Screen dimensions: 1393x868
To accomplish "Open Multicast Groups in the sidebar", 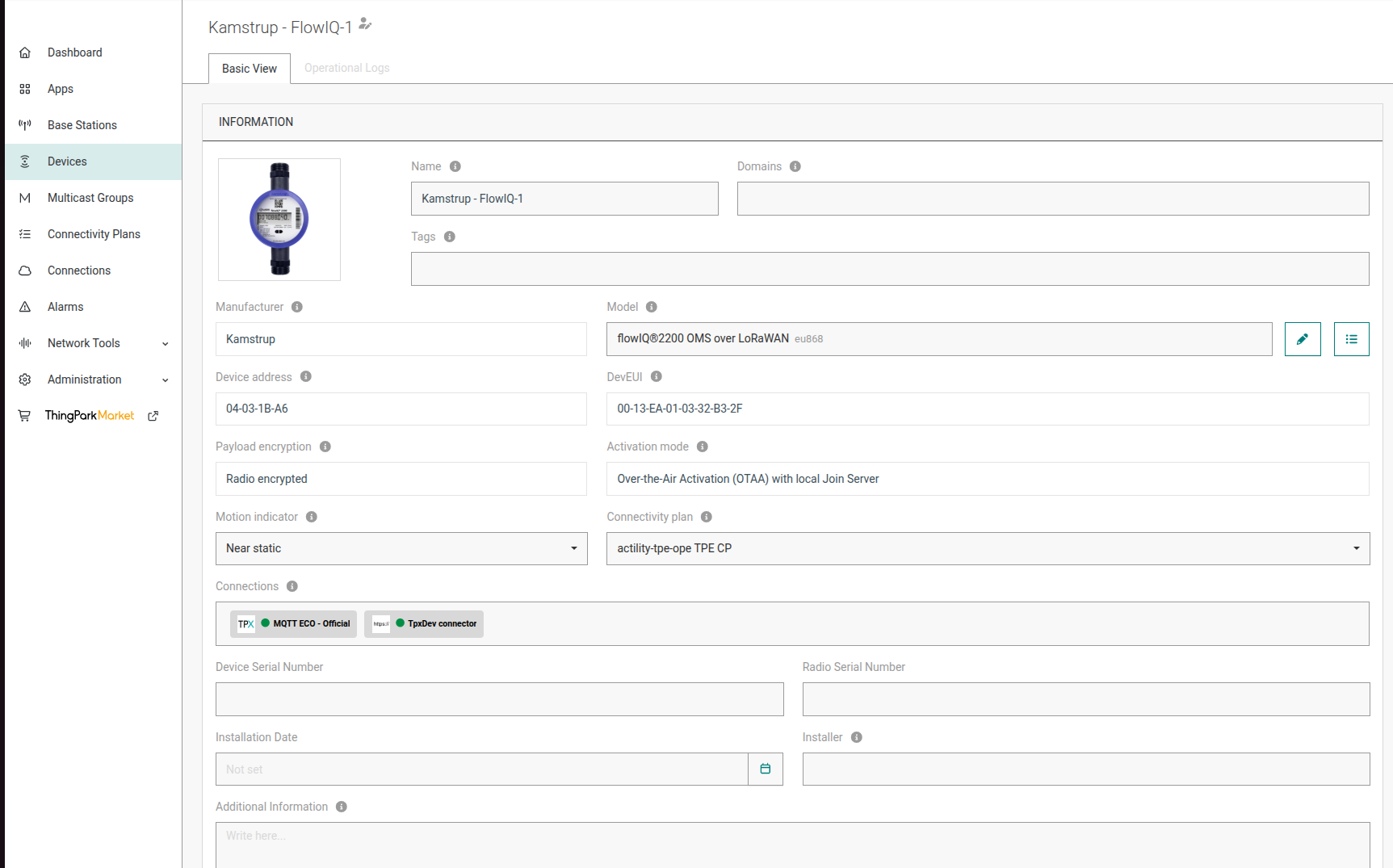I will tap(93, 198).
